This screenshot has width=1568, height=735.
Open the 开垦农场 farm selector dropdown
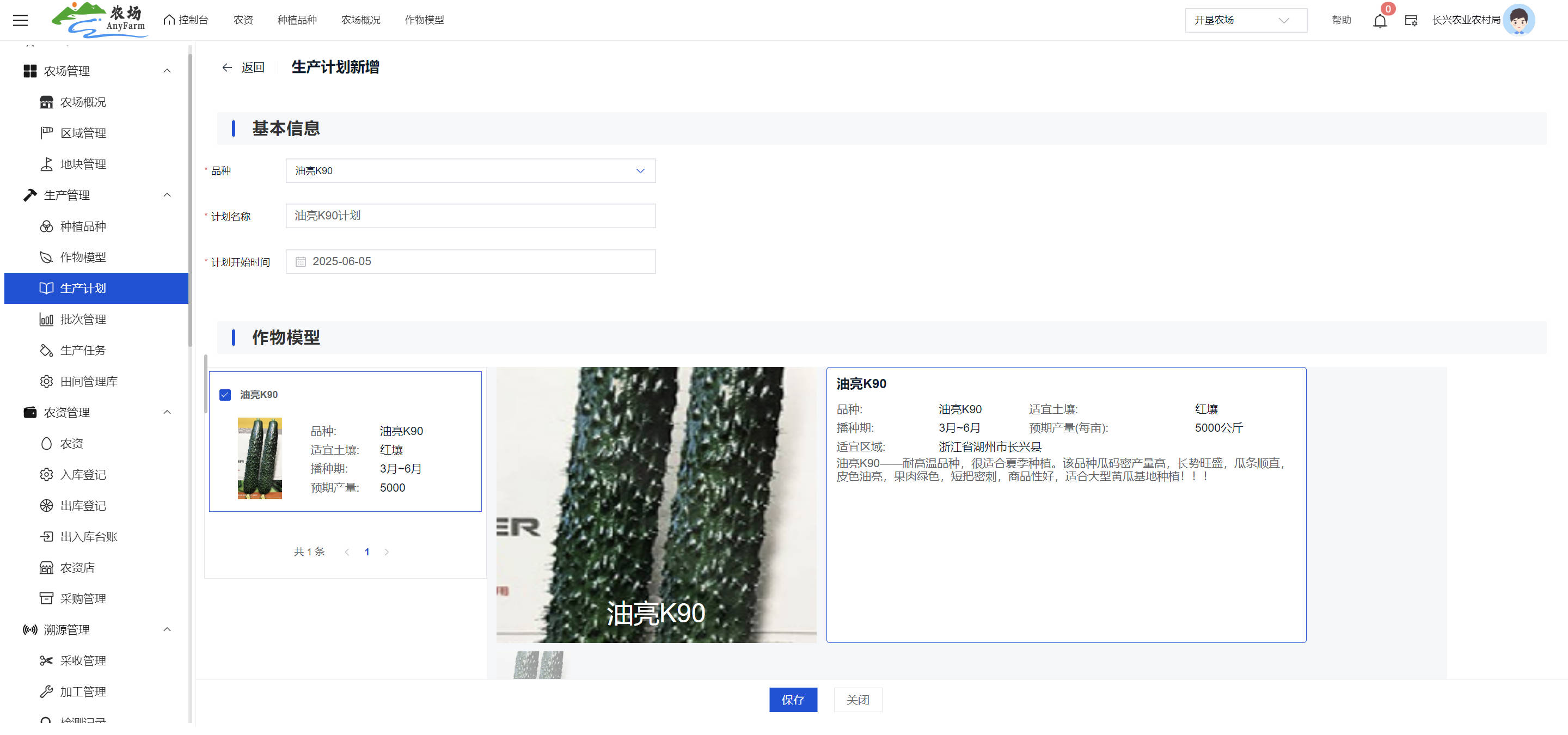click(1245, 20)
